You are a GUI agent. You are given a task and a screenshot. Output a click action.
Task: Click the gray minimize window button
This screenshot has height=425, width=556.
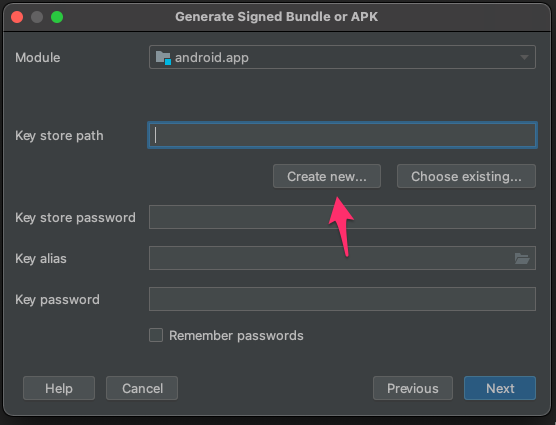(x=37, y=17)
